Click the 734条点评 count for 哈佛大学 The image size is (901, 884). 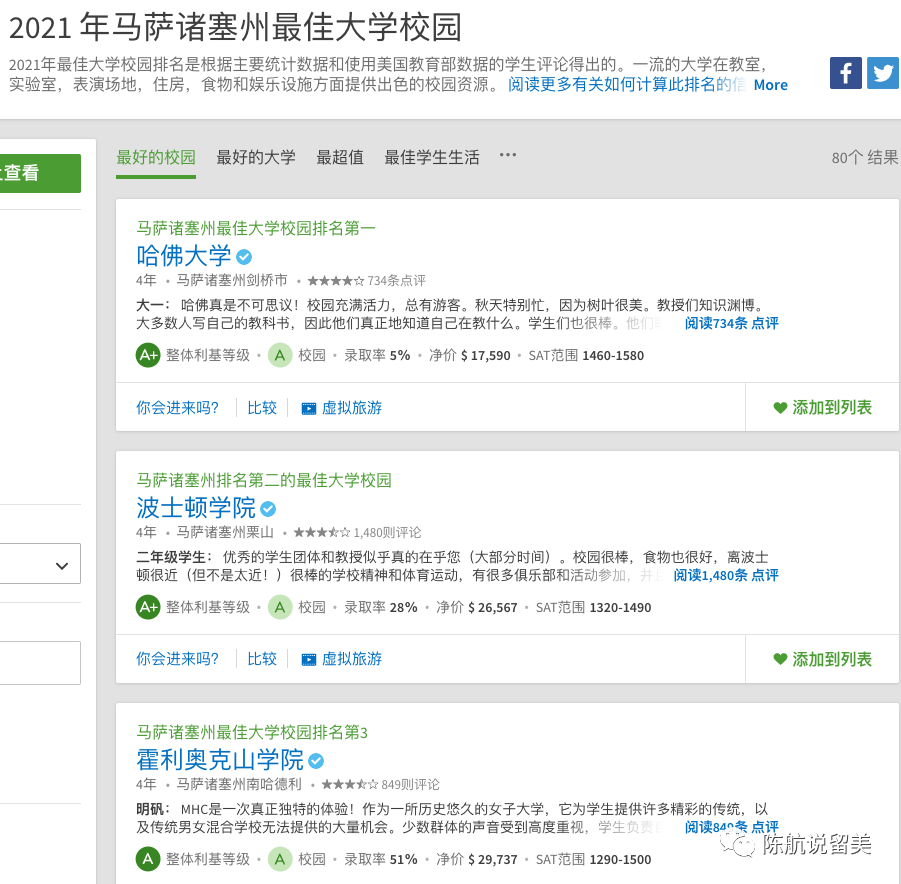tap(396, 281)
